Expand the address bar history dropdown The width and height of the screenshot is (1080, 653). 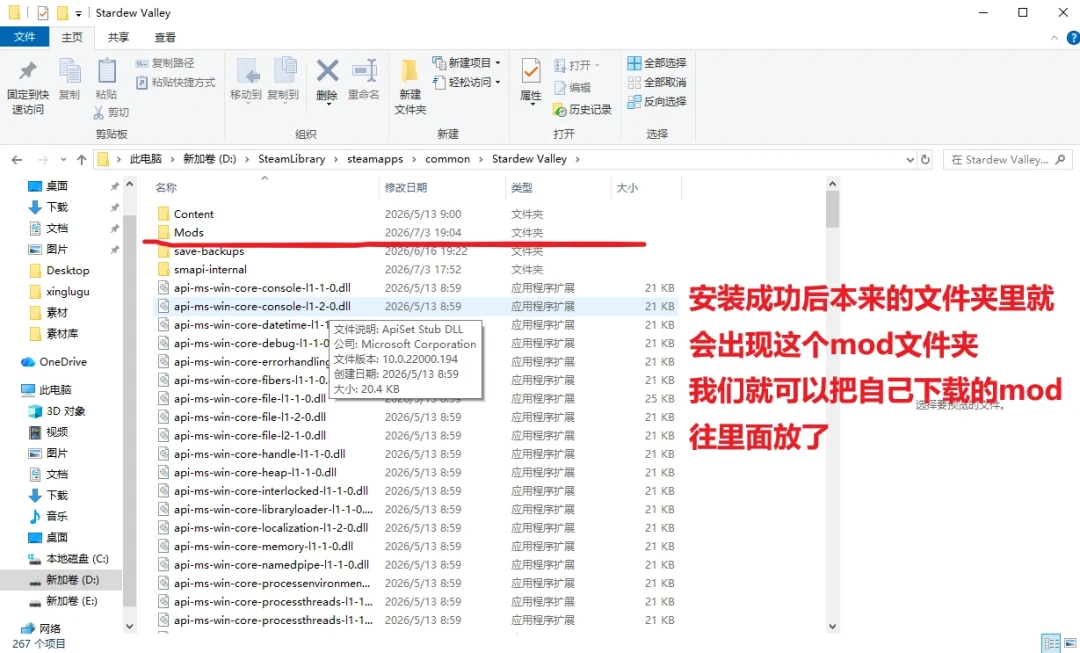pos(910,159)
